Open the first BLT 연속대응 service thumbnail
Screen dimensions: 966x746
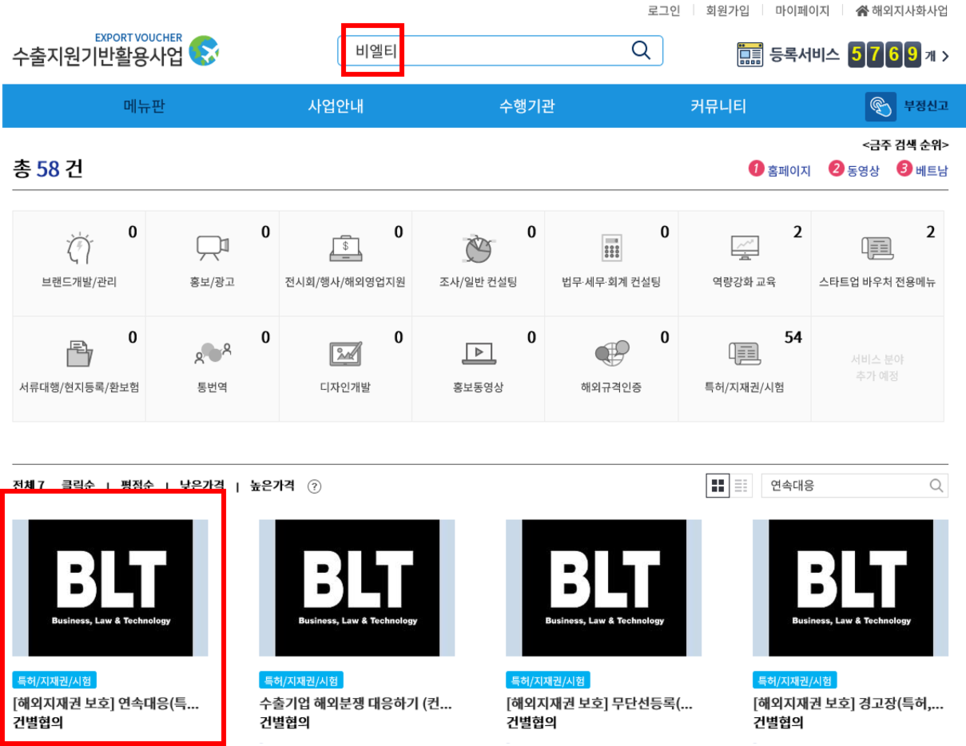coord(113,587)
